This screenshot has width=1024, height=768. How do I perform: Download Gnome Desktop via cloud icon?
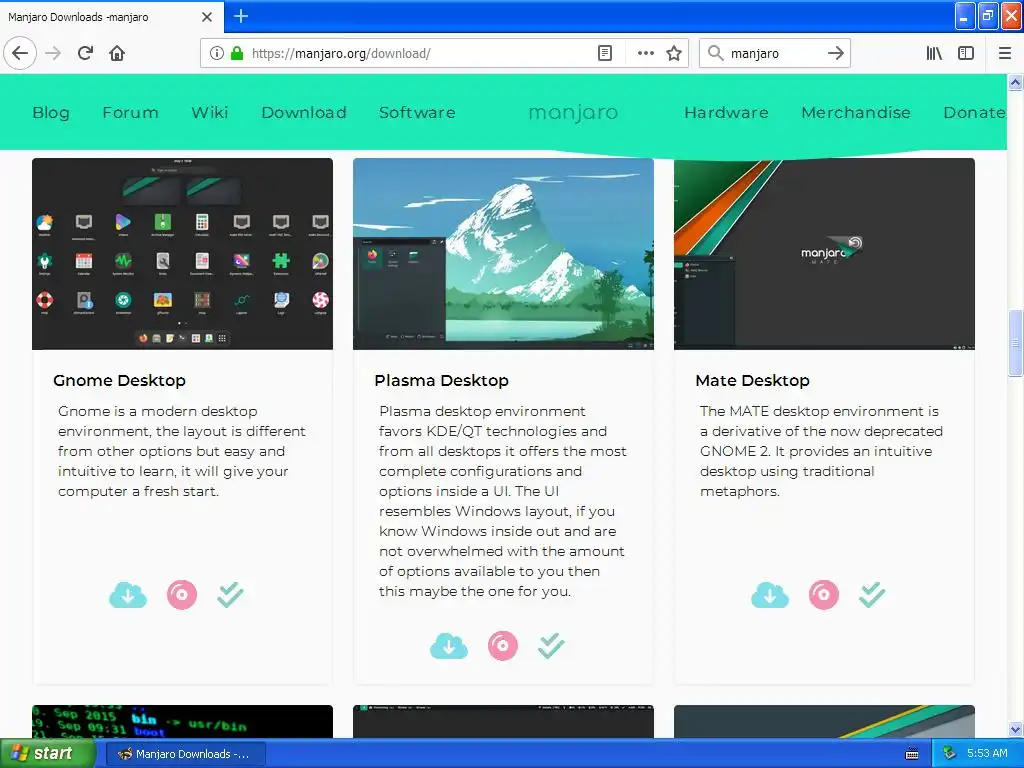(x=128, y=595)
